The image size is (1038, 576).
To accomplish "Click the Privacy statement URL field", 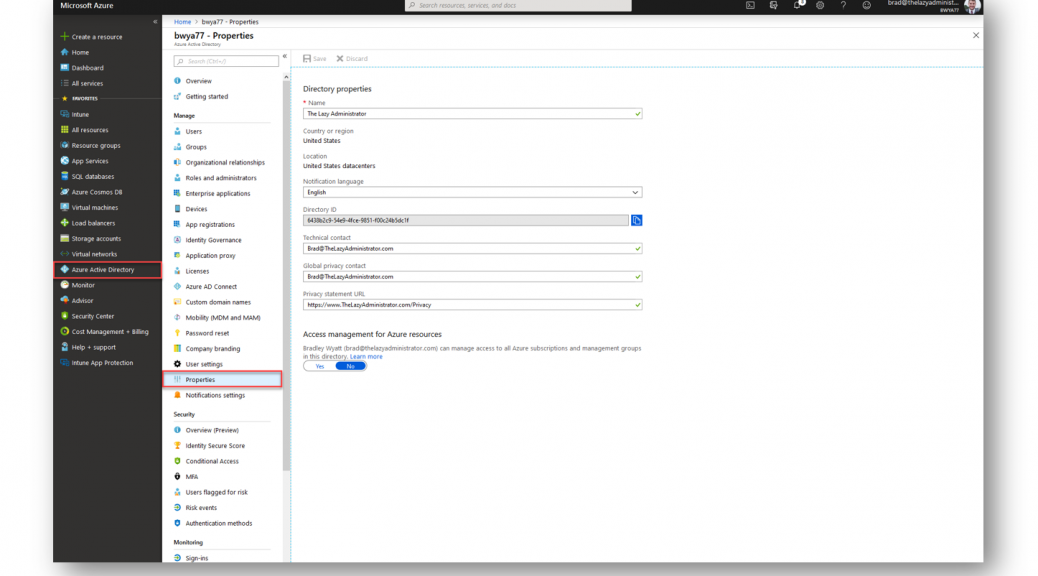I will coord(473,305).
